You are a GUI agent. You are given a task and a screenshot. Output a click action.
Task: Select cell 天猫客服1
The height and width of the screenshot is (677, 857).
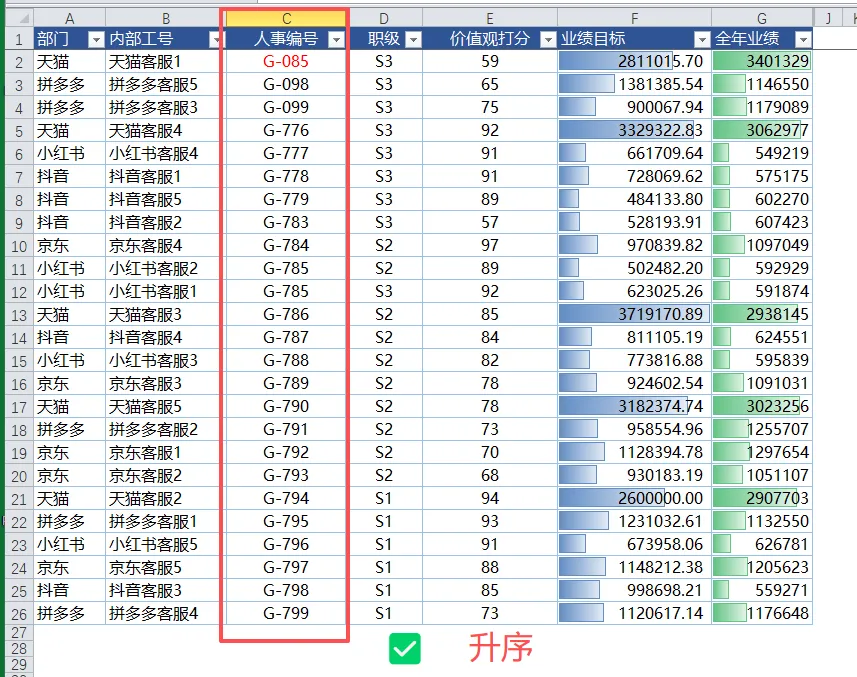(165, 61)
